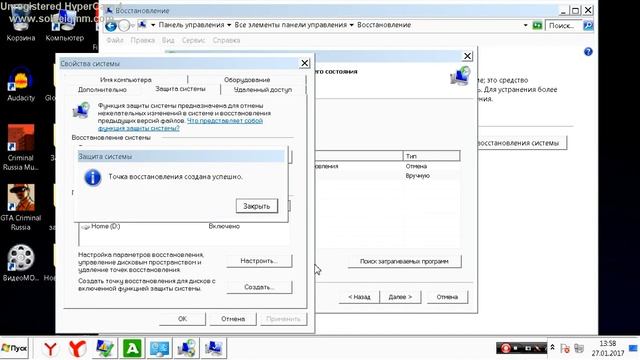Viewport: 640px width, 360px height.
Task: Open Criminal Russia Mu.. desktop shortcut
Action: pos(20,148)
